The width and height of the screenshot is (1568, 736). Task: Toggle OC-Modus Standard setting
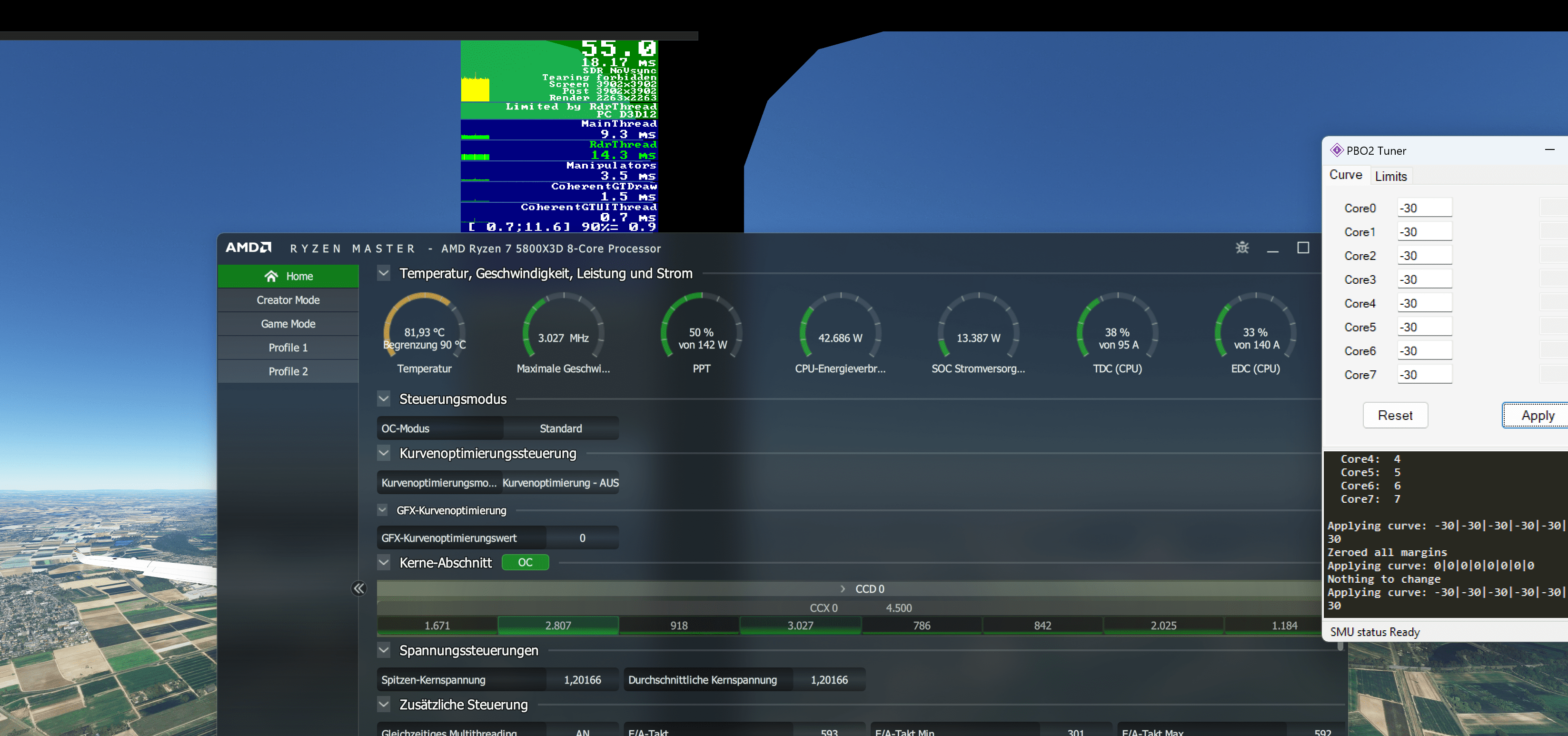click(x=560, y=428)
